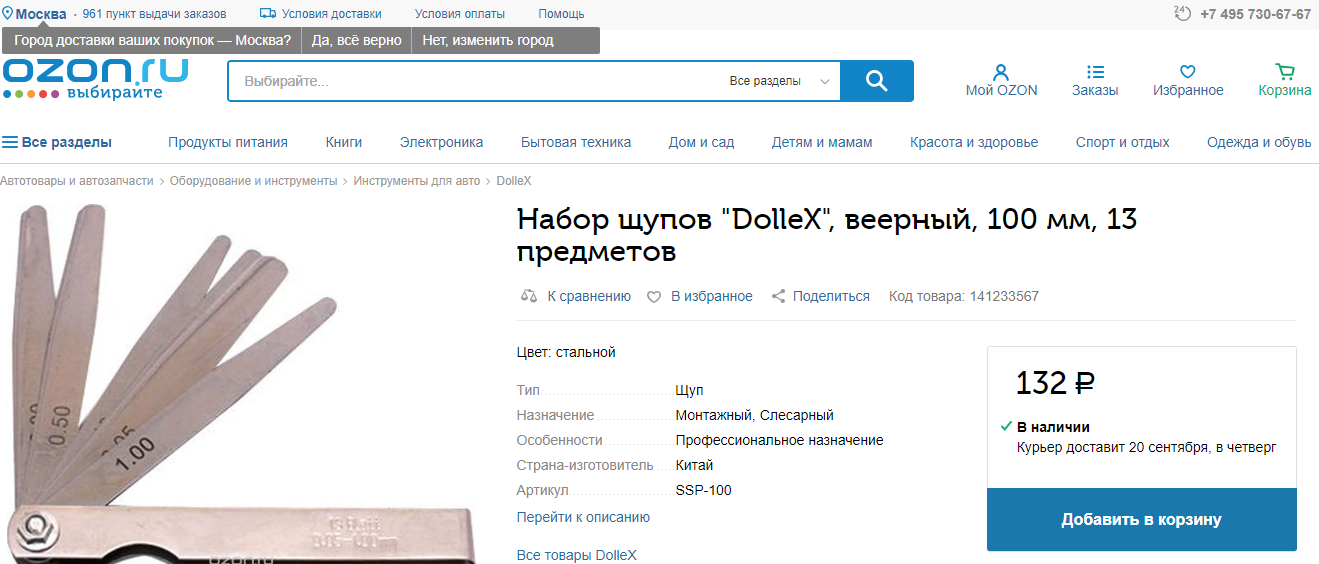Image resolution: width=1319 pixels, height=564 pixels.
Task: Click the delivery truck icon
Action: point(267,14)
